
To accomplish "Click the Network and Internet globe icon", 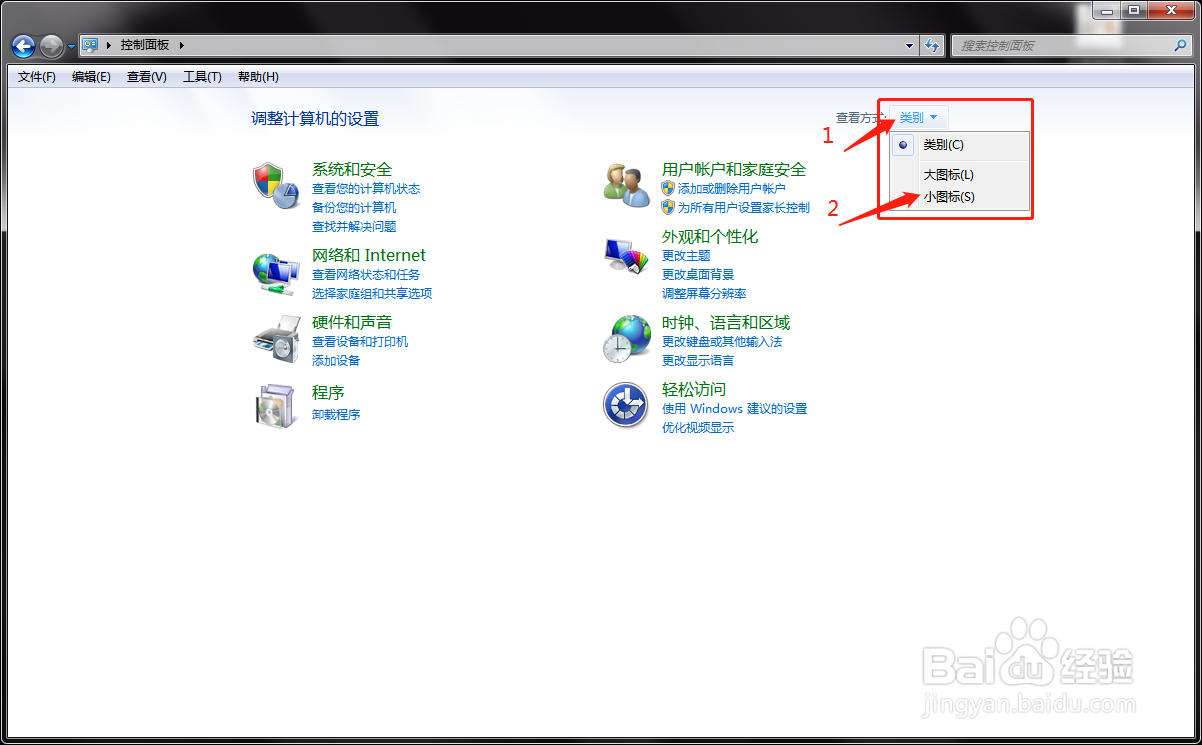I will [275, 272].
